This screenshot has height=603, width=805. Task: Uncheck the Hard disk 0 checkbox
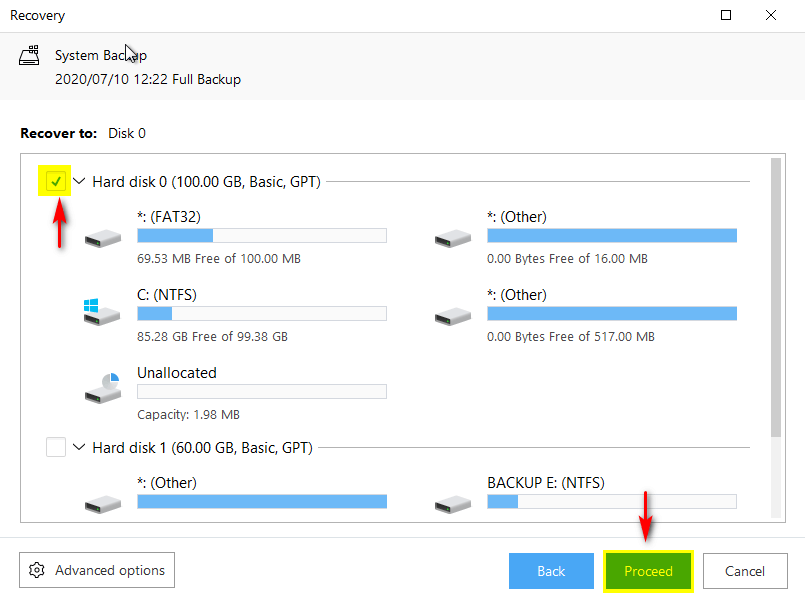point(56,182)
